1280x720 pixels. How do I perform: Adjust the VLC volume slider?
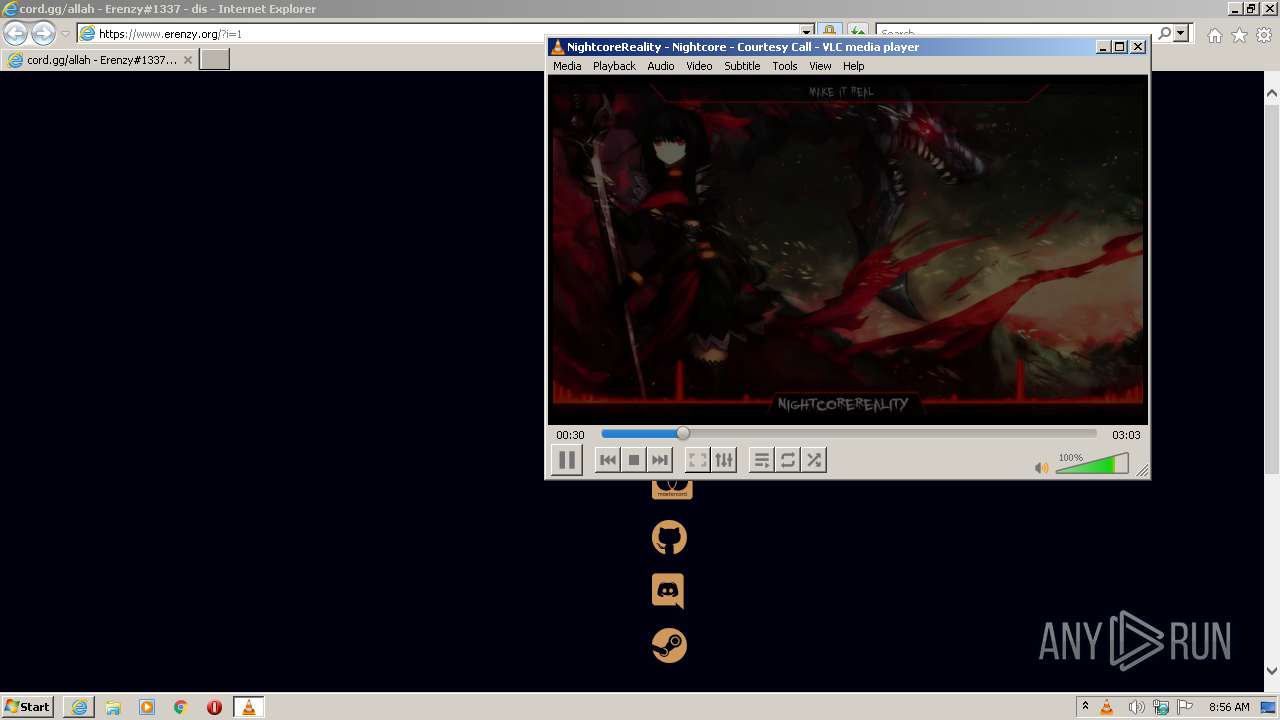click(1092, 464)
